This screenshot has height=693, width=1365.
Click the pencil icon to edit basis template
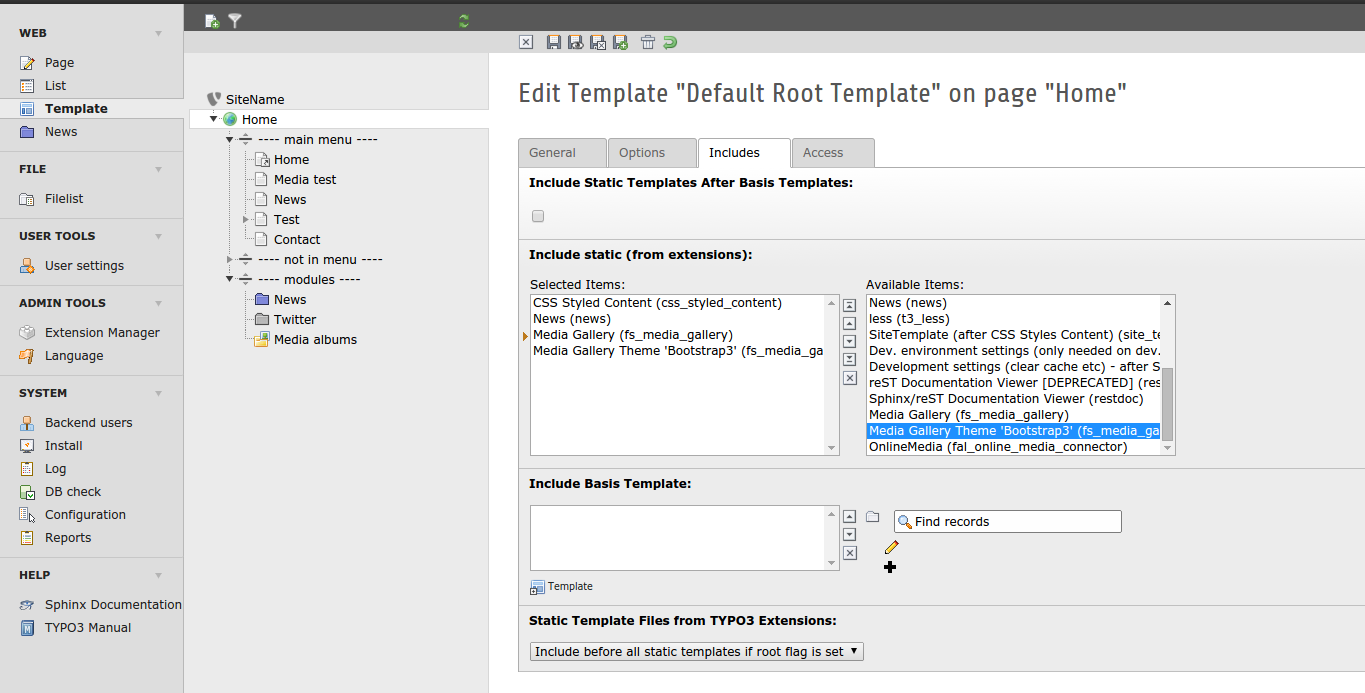point(891,547)
